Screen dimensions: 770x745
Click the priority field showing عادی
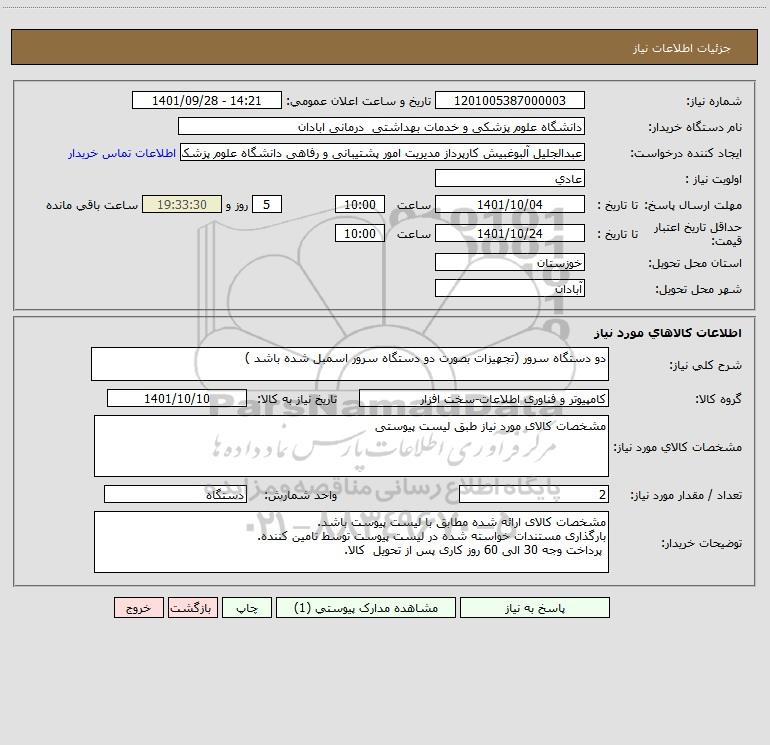point(510,178)
